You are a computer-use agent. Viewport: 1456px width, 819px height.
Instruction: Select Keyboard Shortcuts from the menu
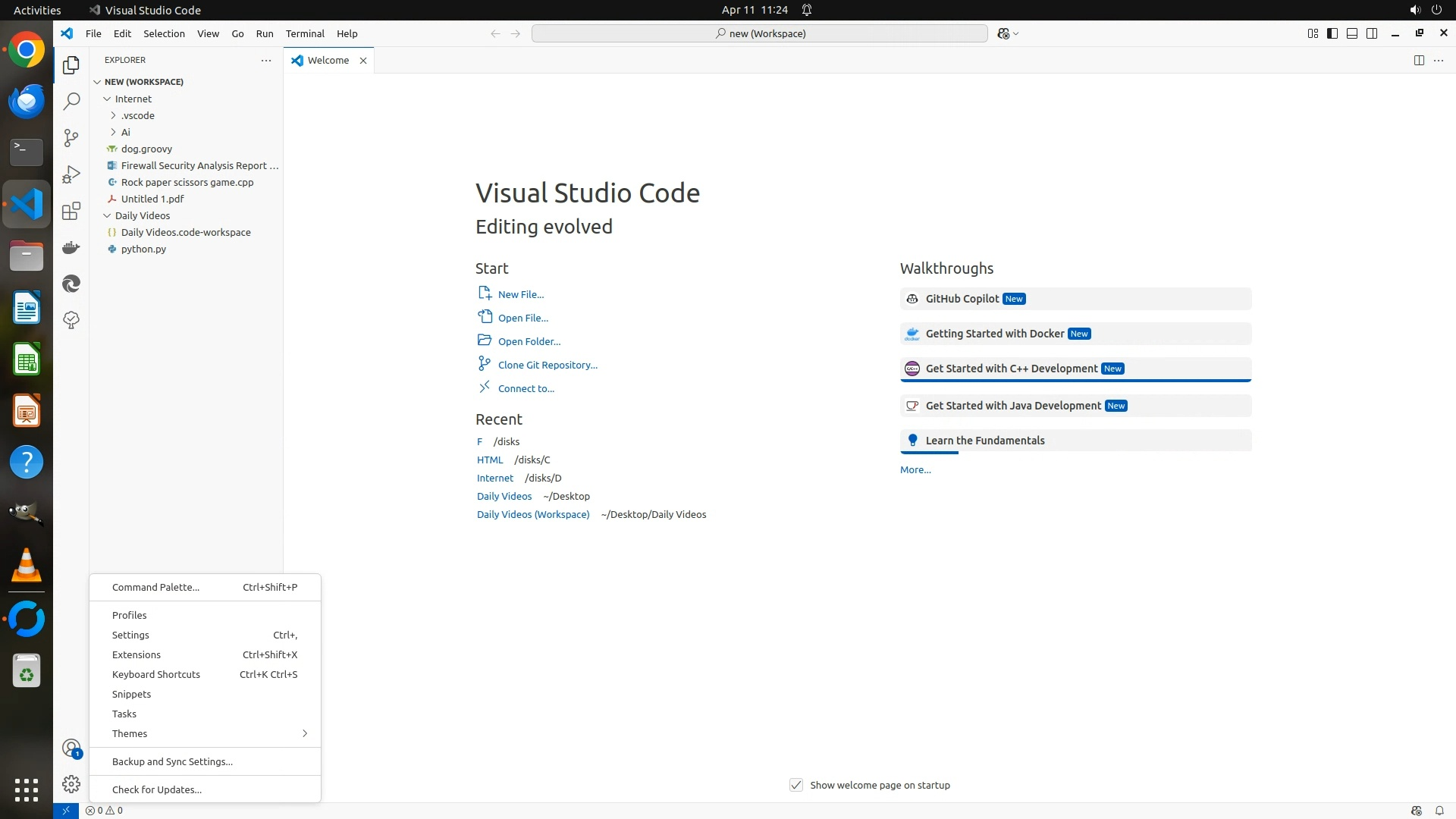click(x=156, y=674)
